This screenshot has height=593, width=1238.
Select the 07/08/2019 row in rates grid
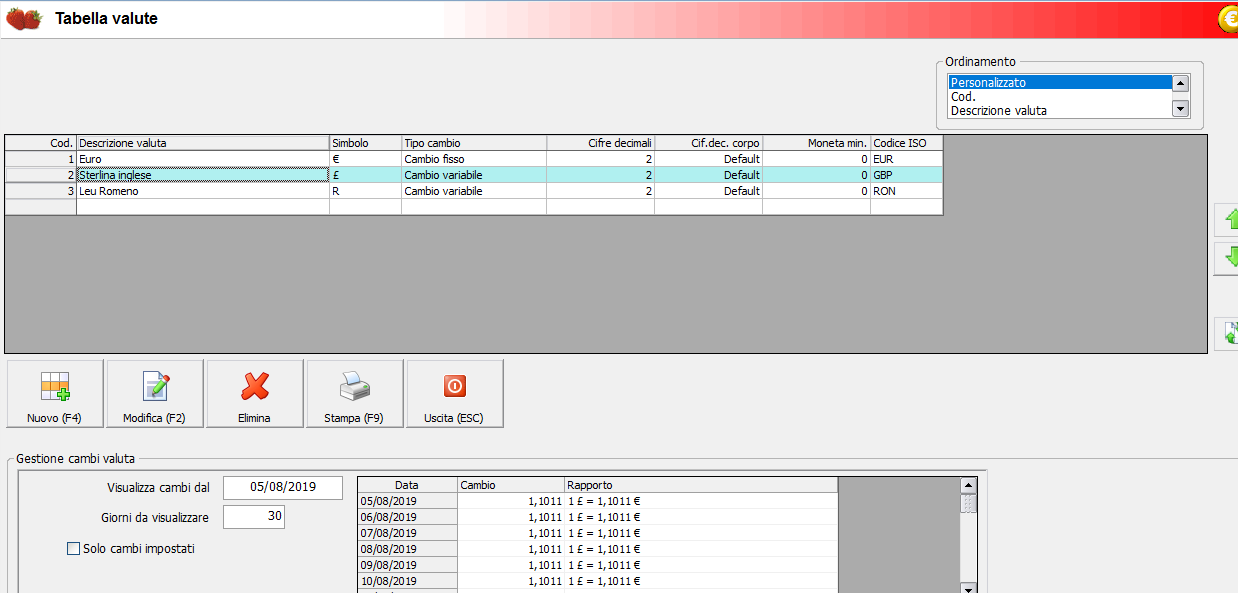(x=598, y=533)
